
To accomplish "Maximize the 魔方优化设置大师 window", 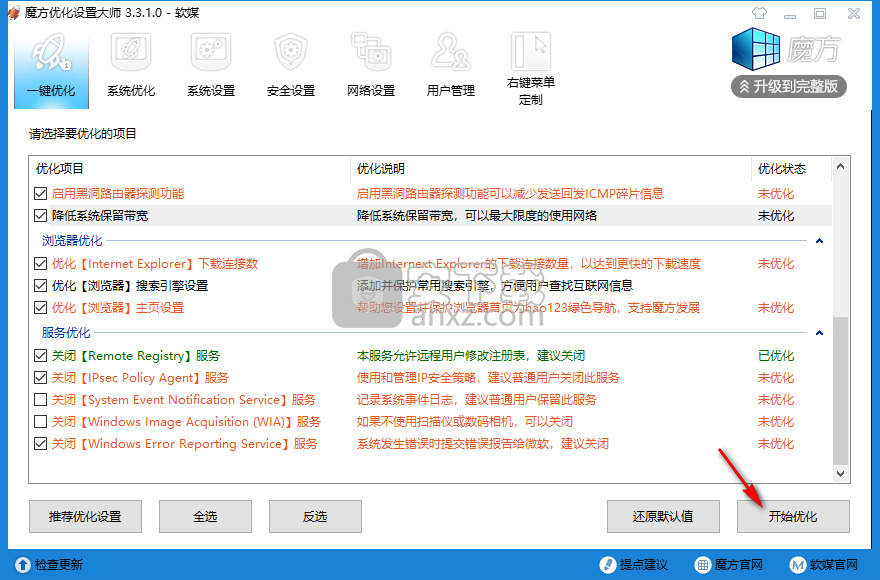I will [x=820, y=13].
